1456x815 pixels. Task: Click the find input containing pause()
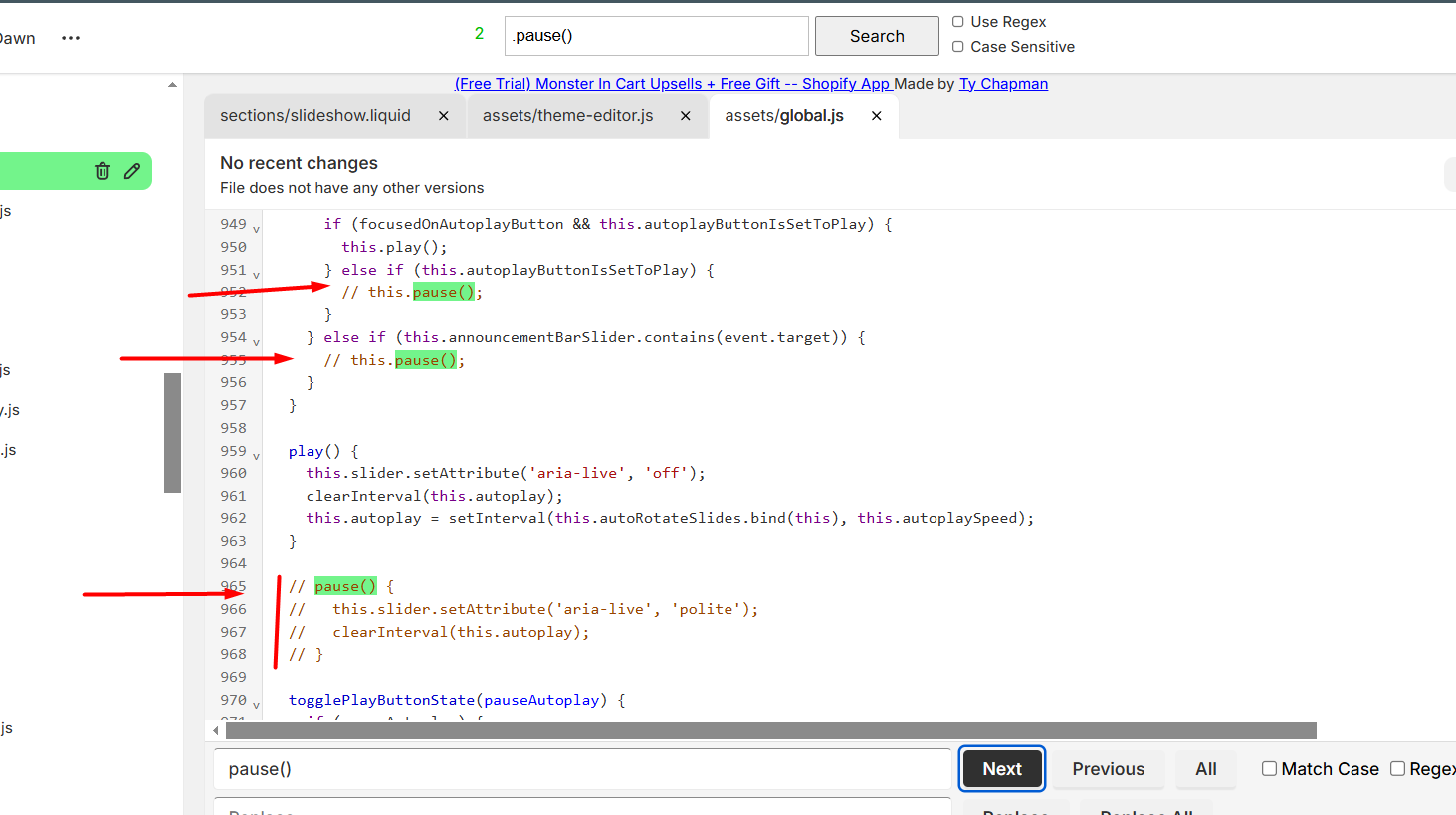point(582,769)
